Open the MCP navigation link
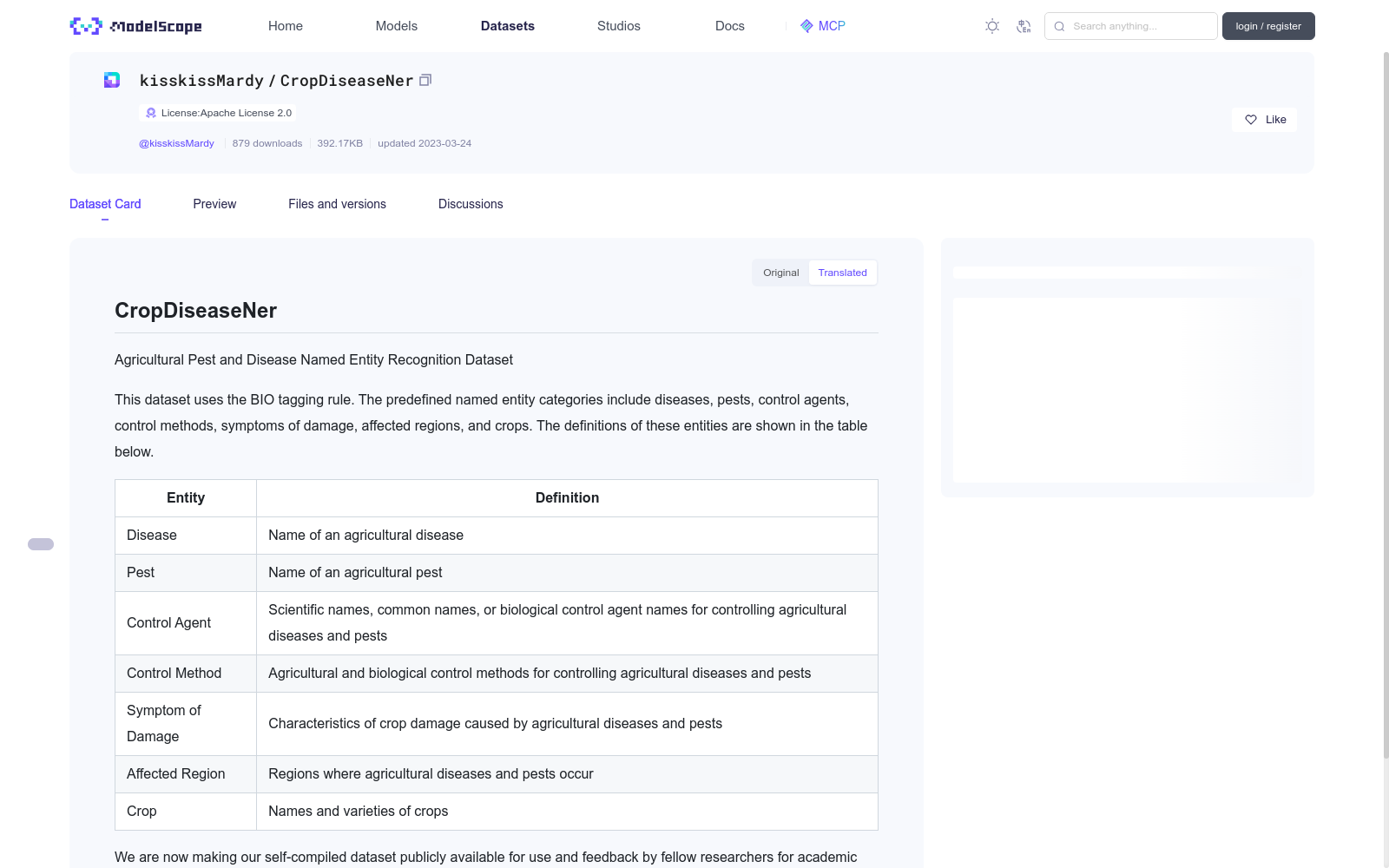The height and width of the screenshot is (868, 1389). coord(823,26)
